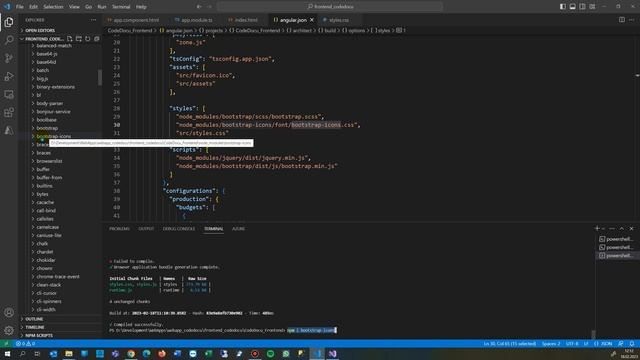This screenshot has width=640, height=360.
Task: Click Explorer vertical scrollbar thumb
Action: point(100,78)
